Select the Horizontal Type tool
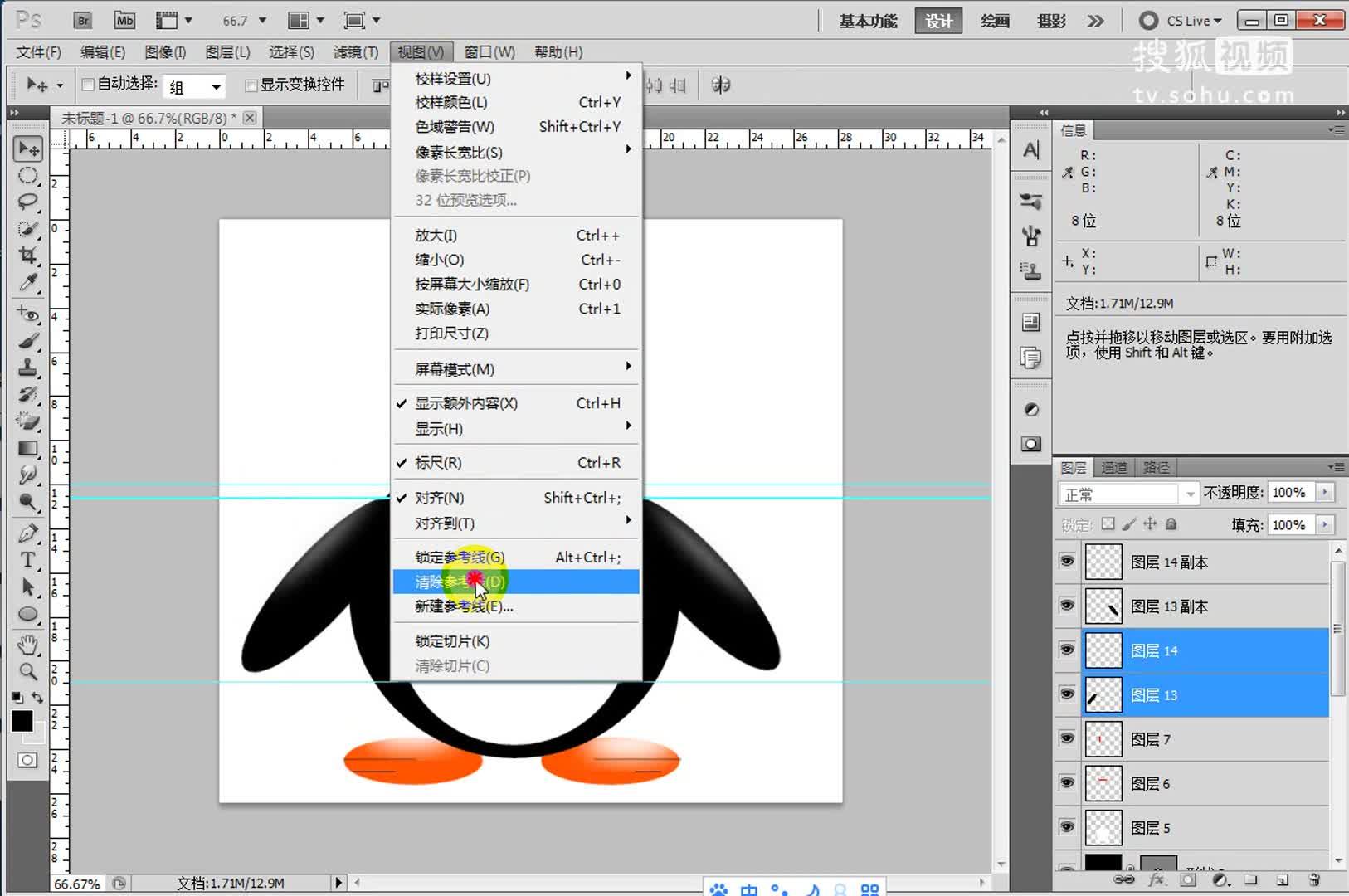Image resolution: width=1349 pixels, height=896 pixels. point(27,560)
